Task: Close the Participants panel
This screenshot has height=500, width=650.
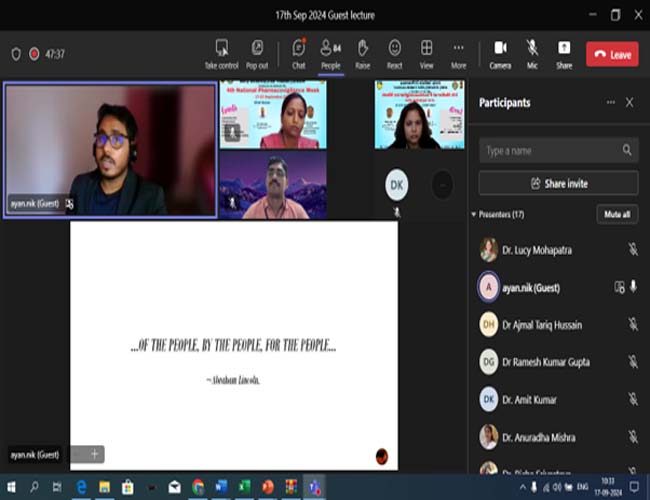Action: pos(629,102)
